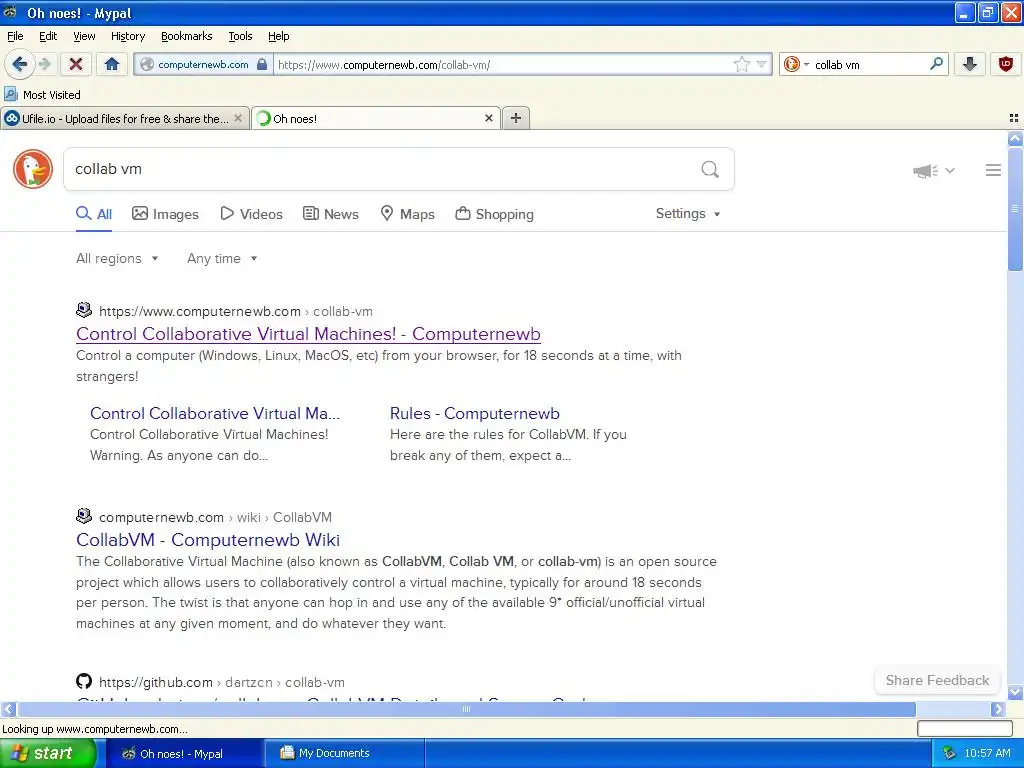The height and width of the screenshot is (768, 1024).
Task: Stop page loading with the red X
Action: pyautogui.click(x=76, y=64)
